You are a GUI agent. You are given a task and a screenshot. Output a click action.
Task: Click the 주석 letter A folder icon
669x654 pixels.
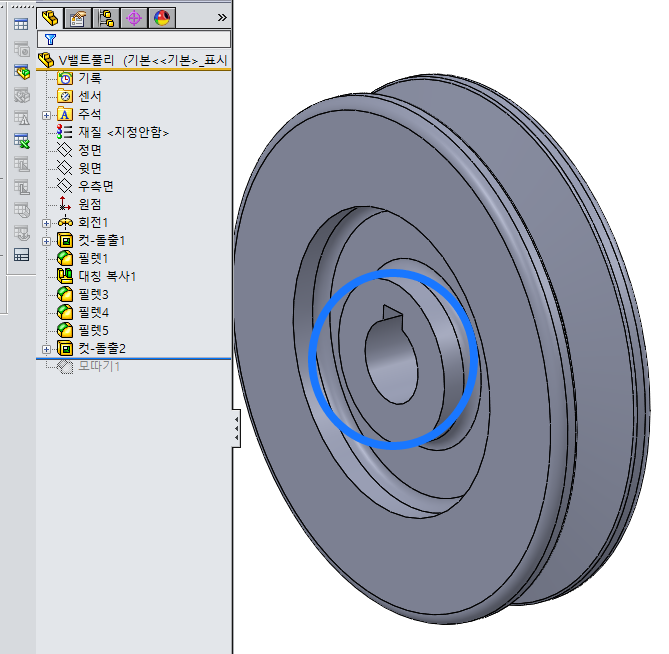[x=65, y=114]
